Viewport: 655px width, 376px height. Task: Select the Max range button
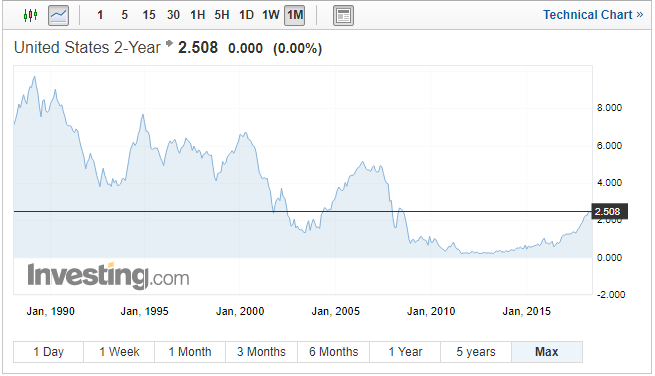pyautogui.click(x=547, y=352)
